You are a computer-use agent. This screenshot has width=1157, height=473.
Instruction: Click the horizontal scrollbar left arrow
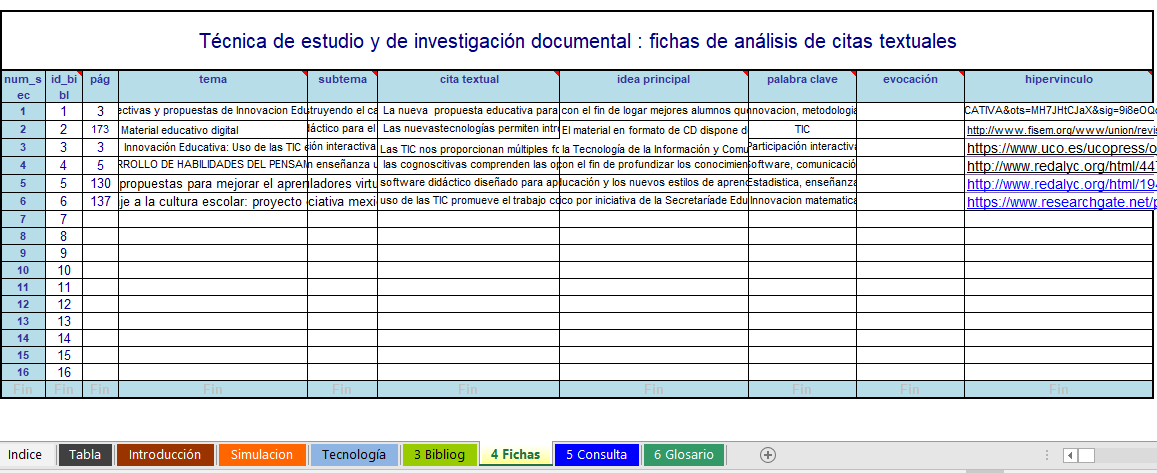pos(1070,455)
